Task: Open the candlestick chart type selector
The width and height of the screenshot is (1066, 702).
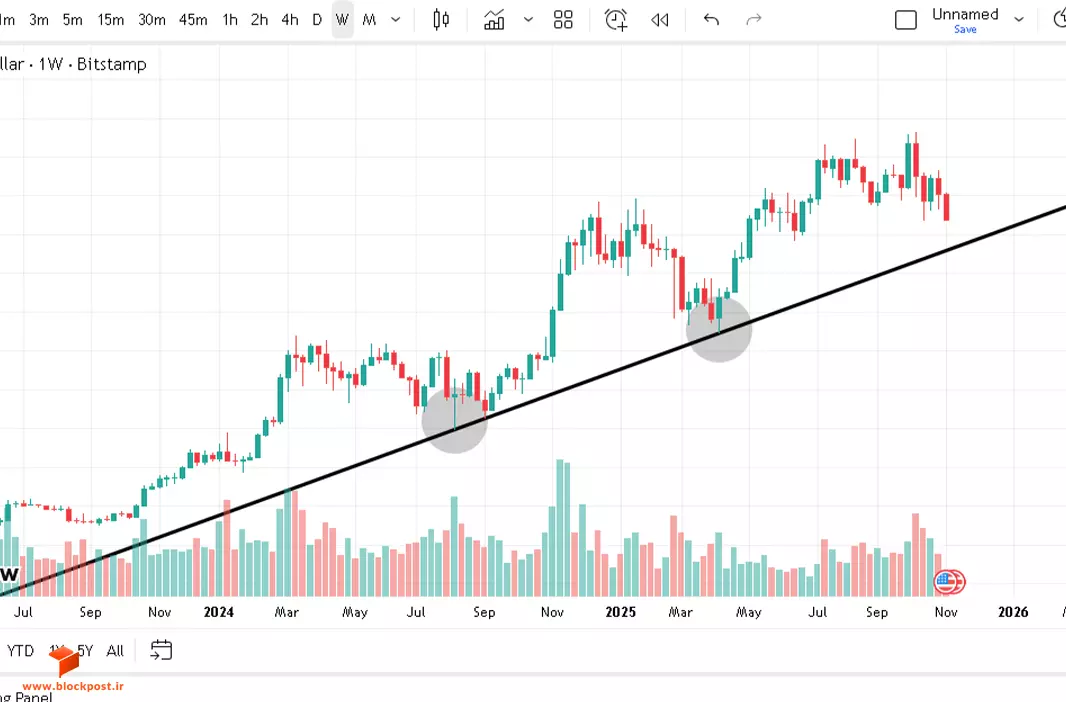Action: click(441, 20)
